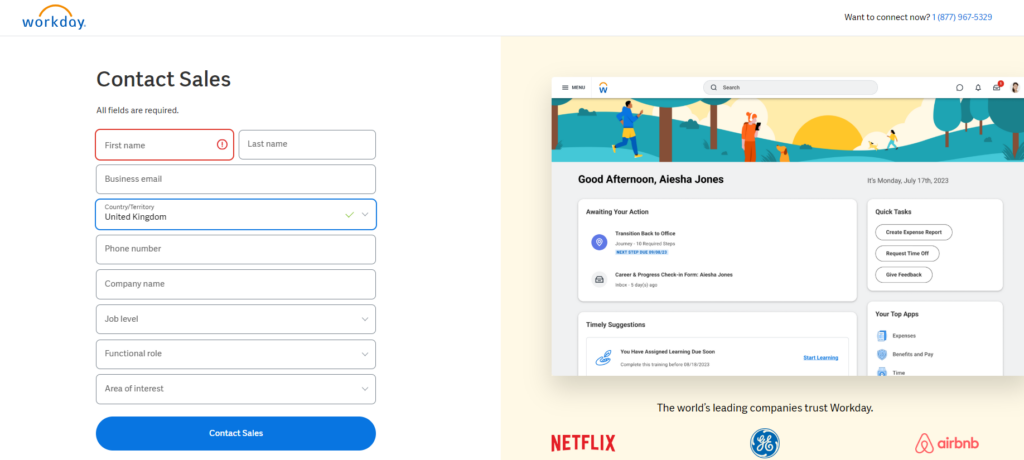Click the user profile avatar
The height and width of the screenshot is (460, 1024).
pos(1015,88)
